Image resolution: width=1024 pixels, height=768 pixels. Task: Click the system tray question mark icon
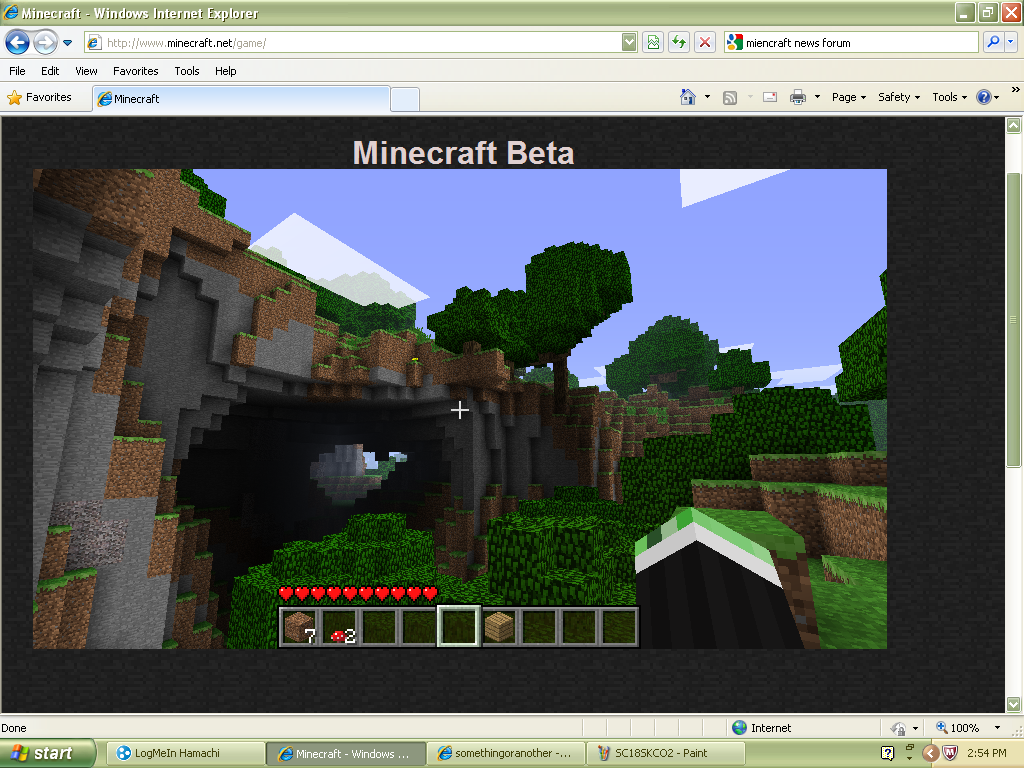pos(888,753)
